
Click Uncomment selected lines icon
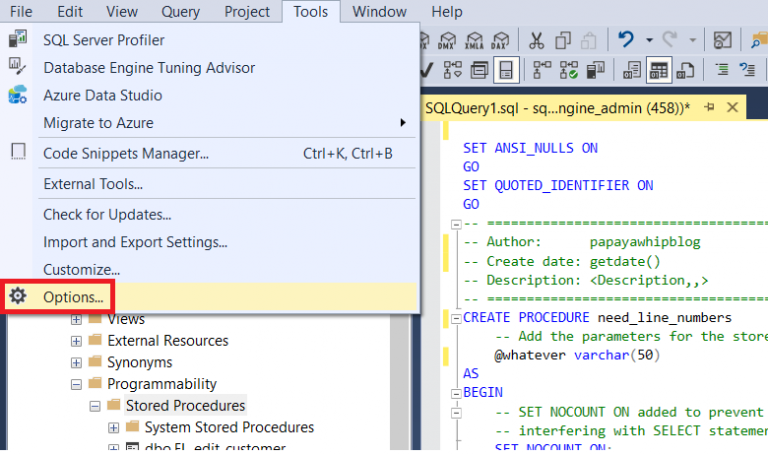(x=747, y=70)
